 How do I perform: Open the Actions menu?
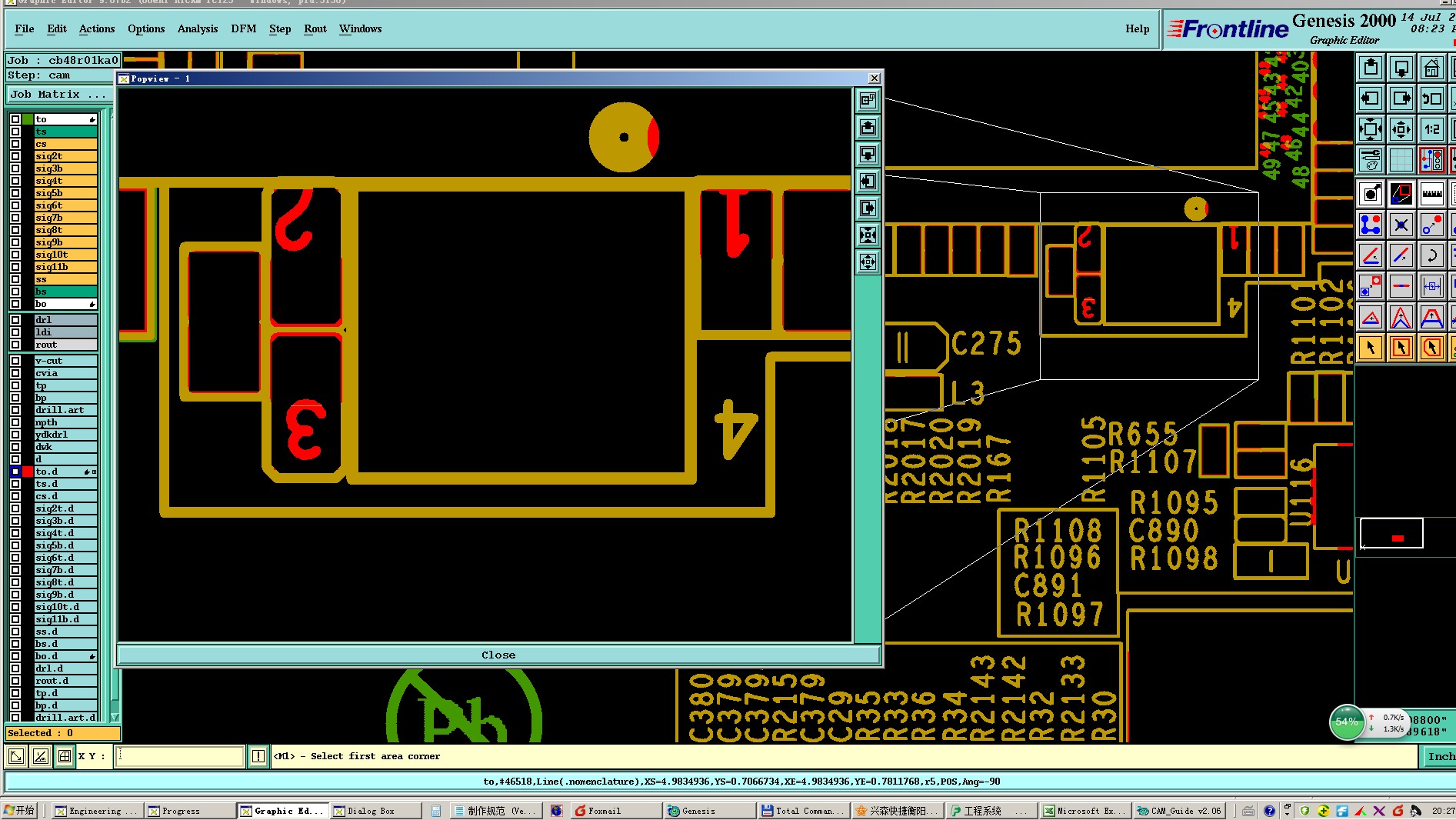97,29
